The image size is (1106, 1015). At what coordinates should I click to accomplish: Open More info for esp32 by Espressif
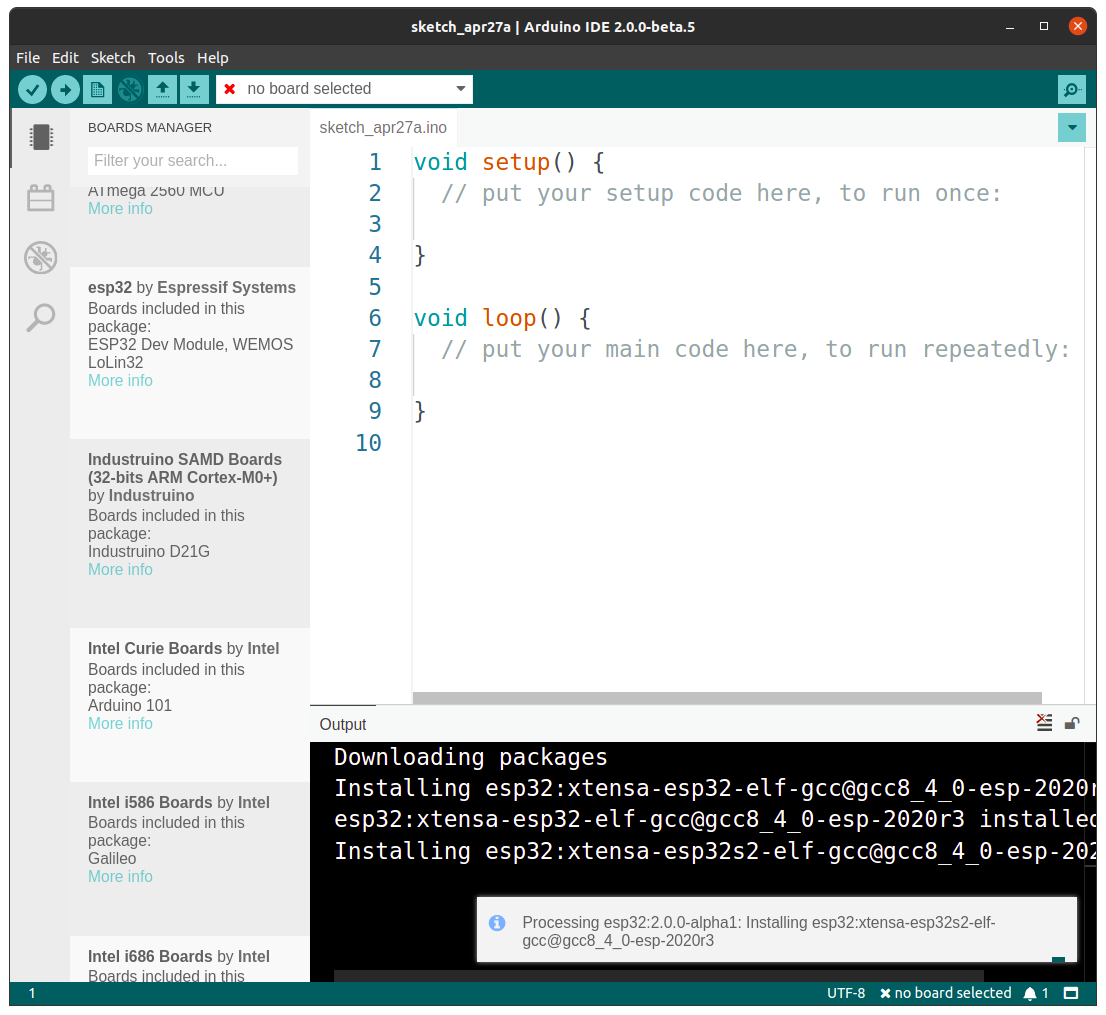pos(120,380)
